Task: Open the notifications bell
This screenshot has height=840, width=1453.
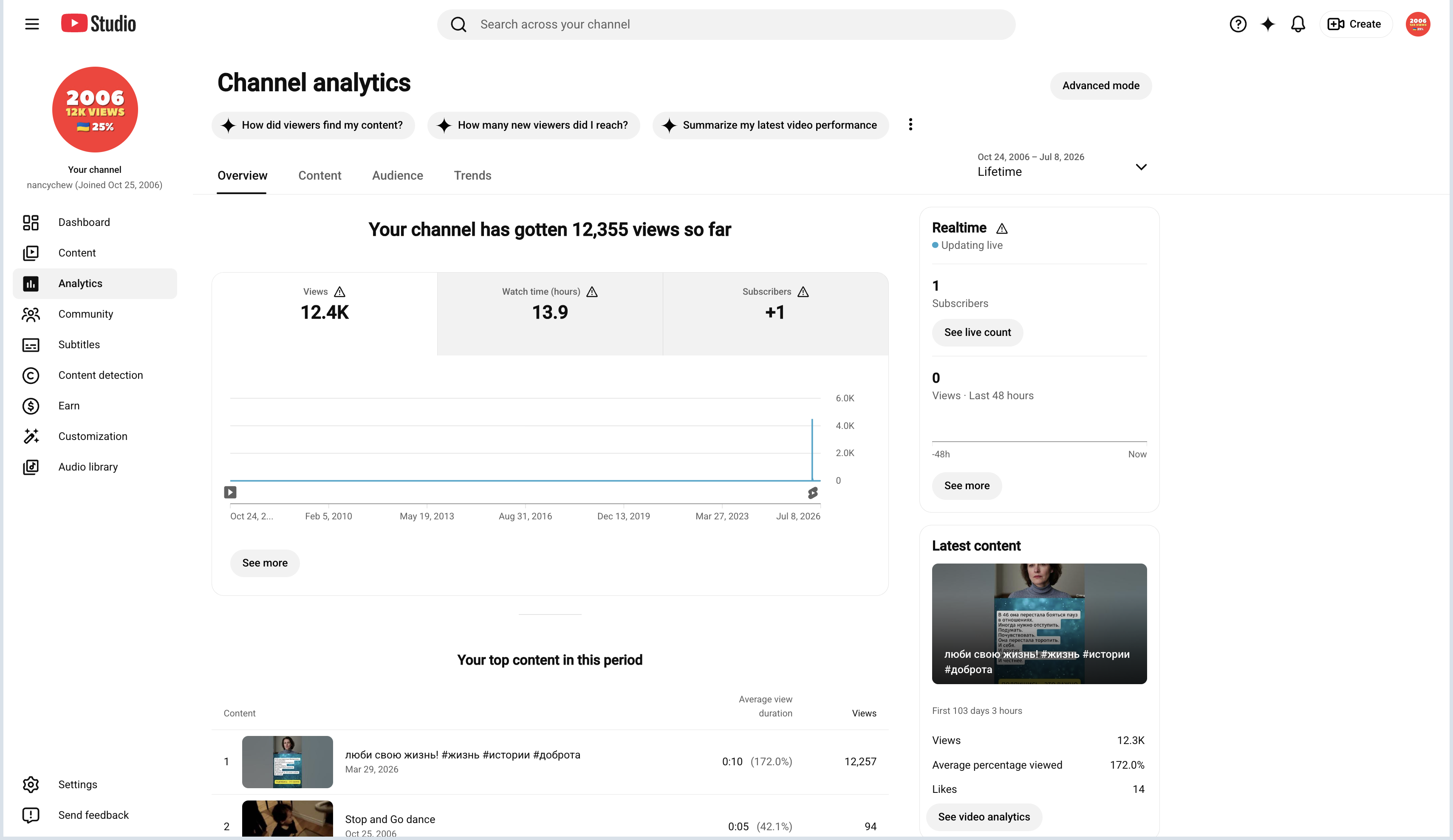Action: coord(1298,24)
